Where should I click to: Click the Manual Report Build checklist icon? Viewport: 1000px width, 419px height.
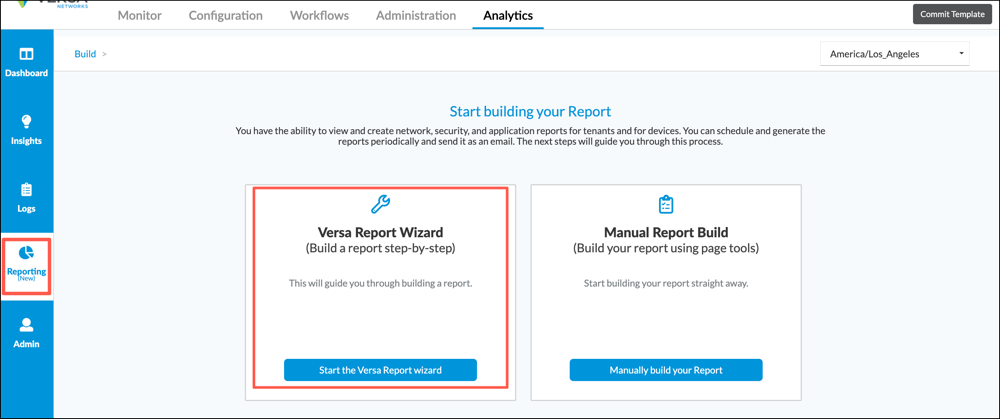[666, 204]
